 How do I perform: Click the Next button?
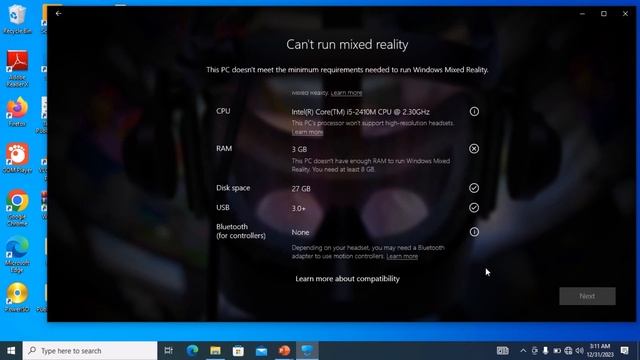[x=587, y=296]
